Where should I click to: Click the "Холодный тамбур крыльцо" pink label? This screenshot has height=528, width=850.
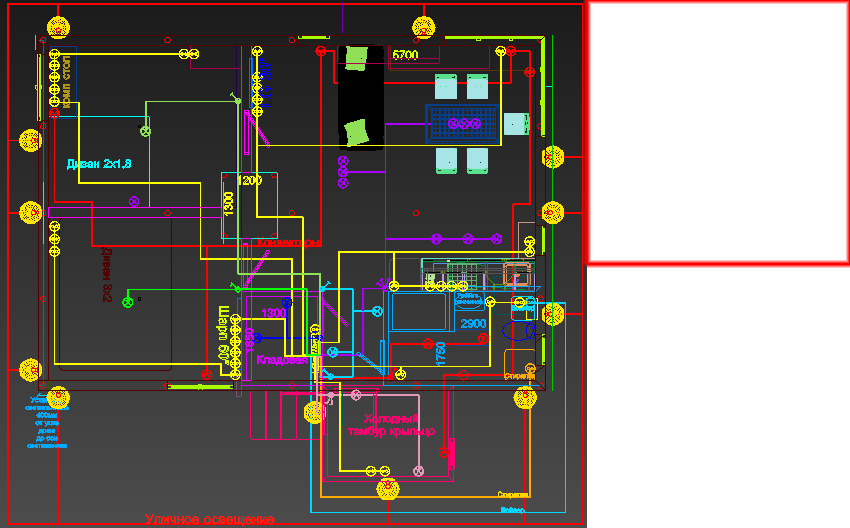pyautogui.click(x=390, y=425)
